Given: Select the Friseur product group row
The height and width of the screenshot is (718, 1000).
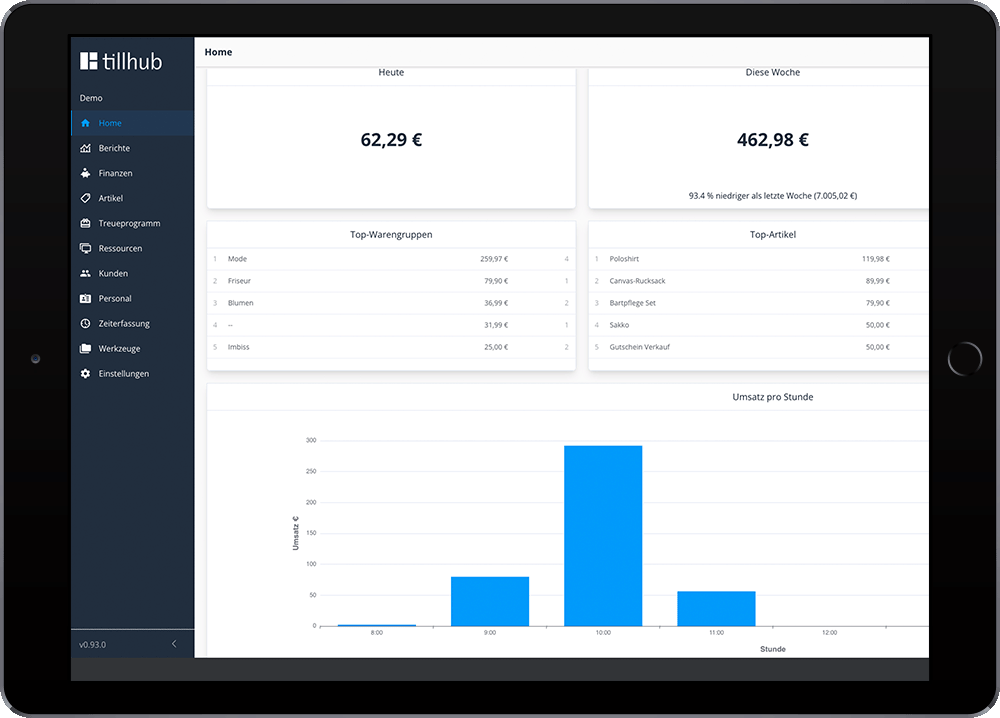Looking at the screenshot, I should click(391, 281).
